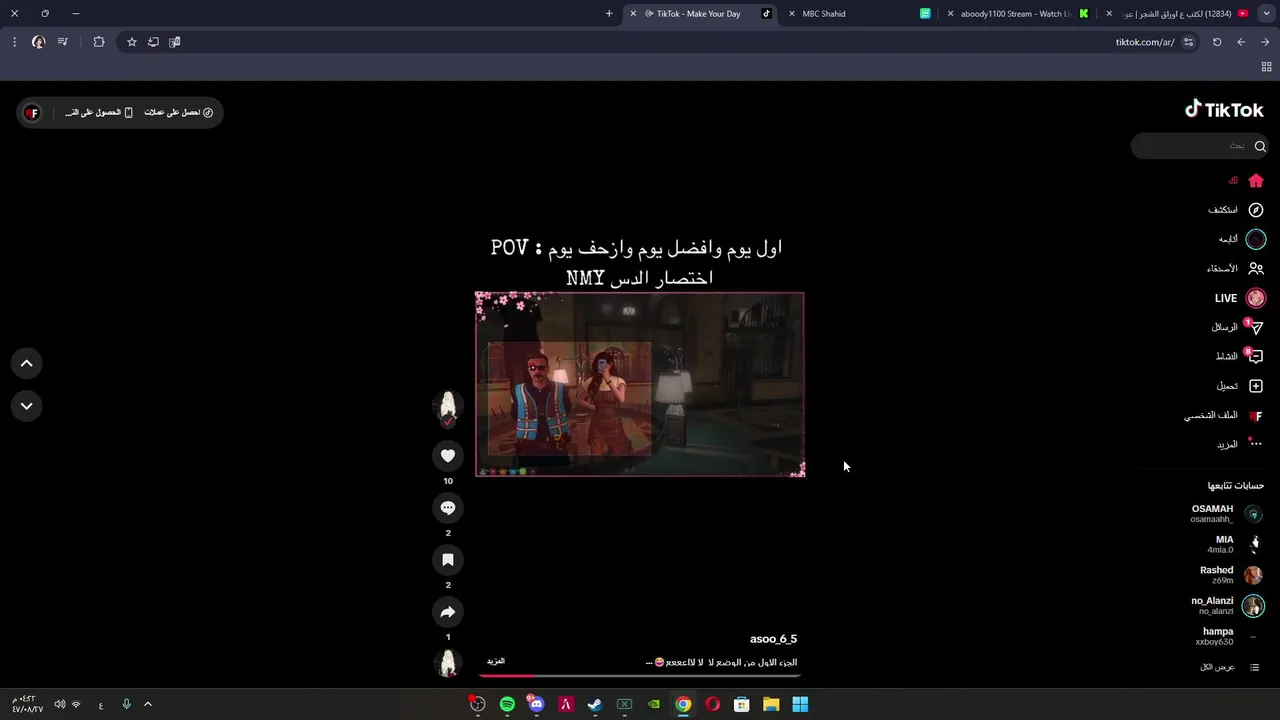
Task: Open the media control icon in toolbar
Action: (x=63, y=42)
